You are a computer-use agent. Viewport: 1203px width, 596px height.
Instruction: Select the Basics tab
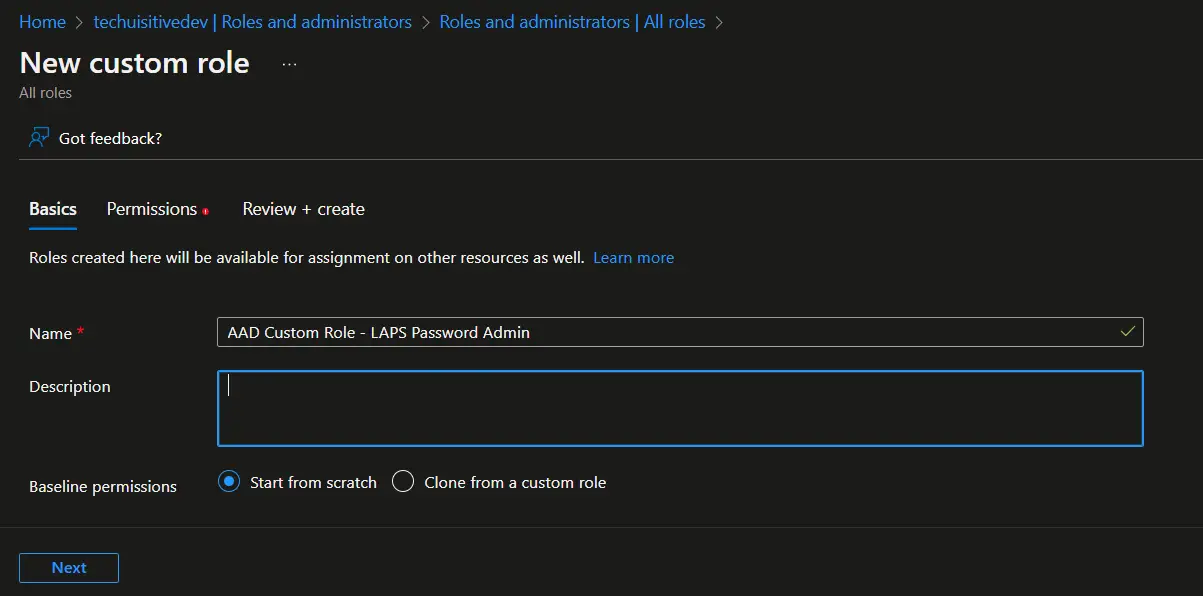click(52, 209)
